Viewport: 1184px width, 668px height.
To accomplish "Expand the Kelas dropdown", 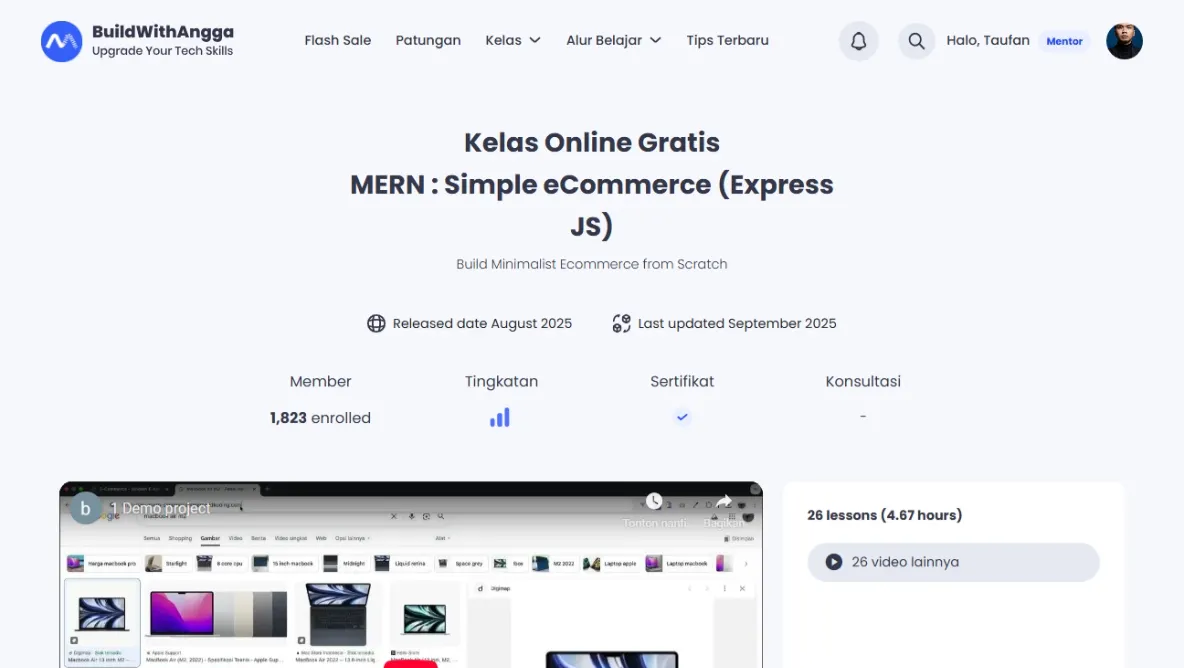I will click(512, 41).
